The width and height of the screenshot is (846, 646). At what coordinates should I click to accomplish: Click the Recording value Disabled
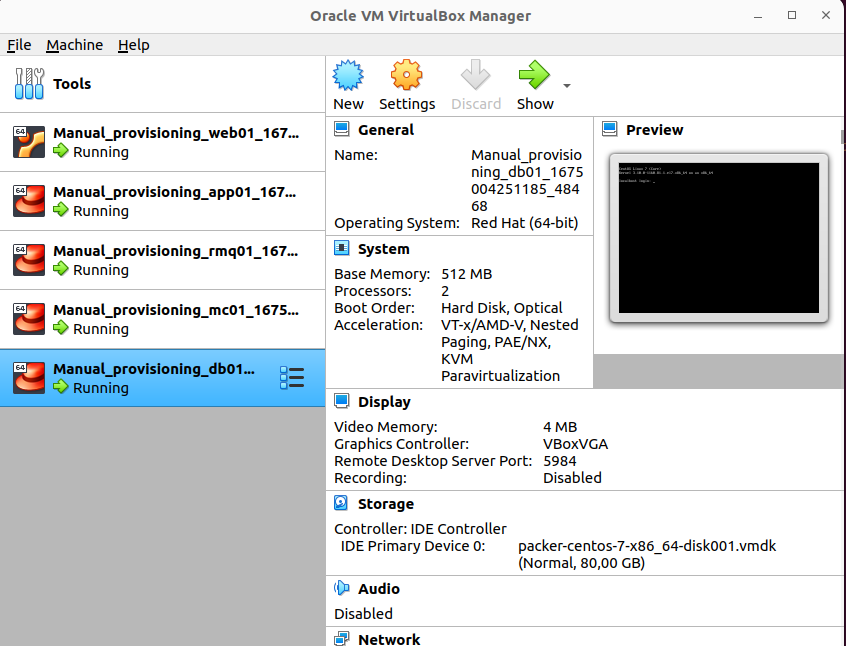pyautogui.click(x=572, y=478)
